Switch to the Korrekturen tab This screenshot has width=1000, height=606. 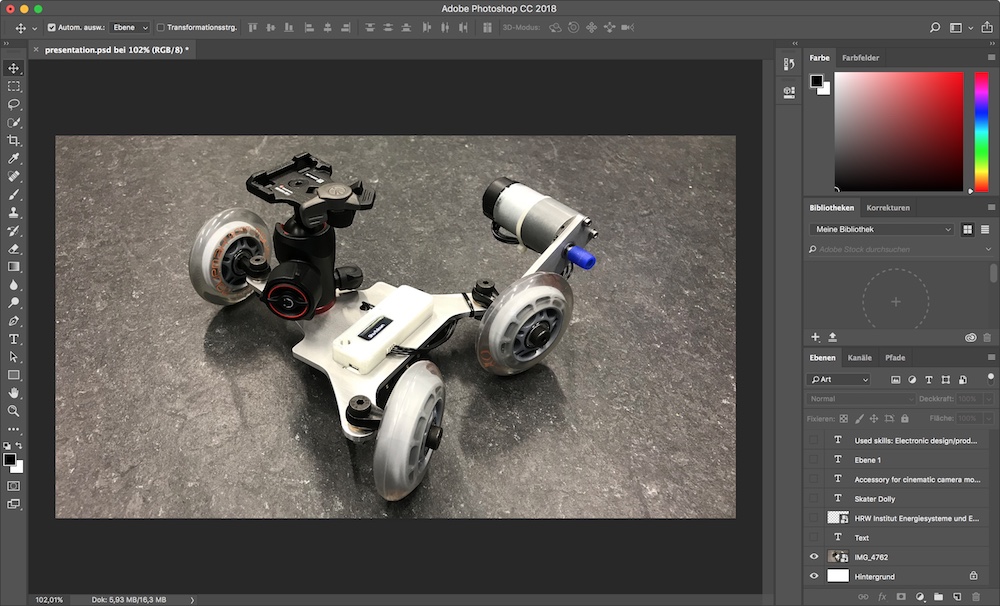click(x=888, y=207)
